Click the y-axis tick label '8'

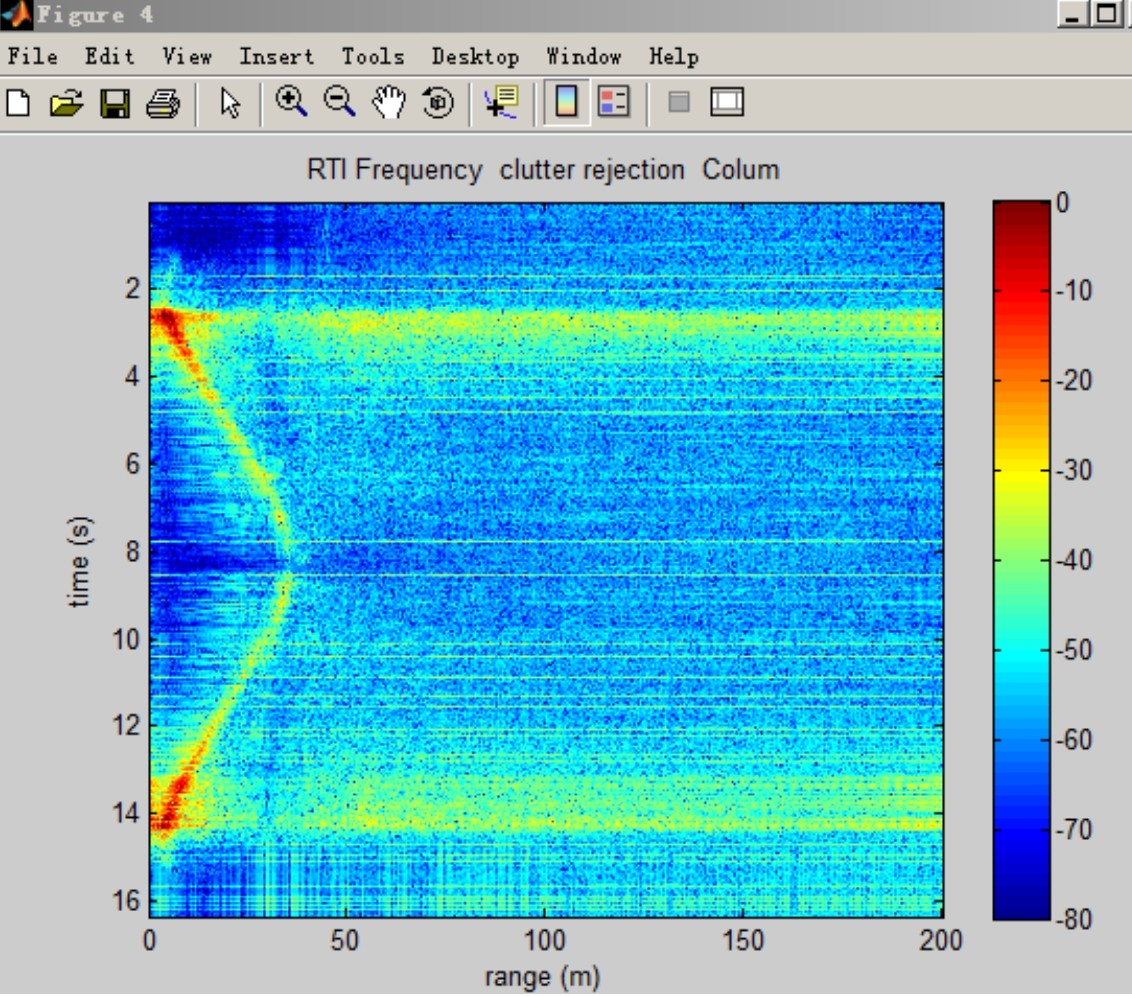point(132,551)
